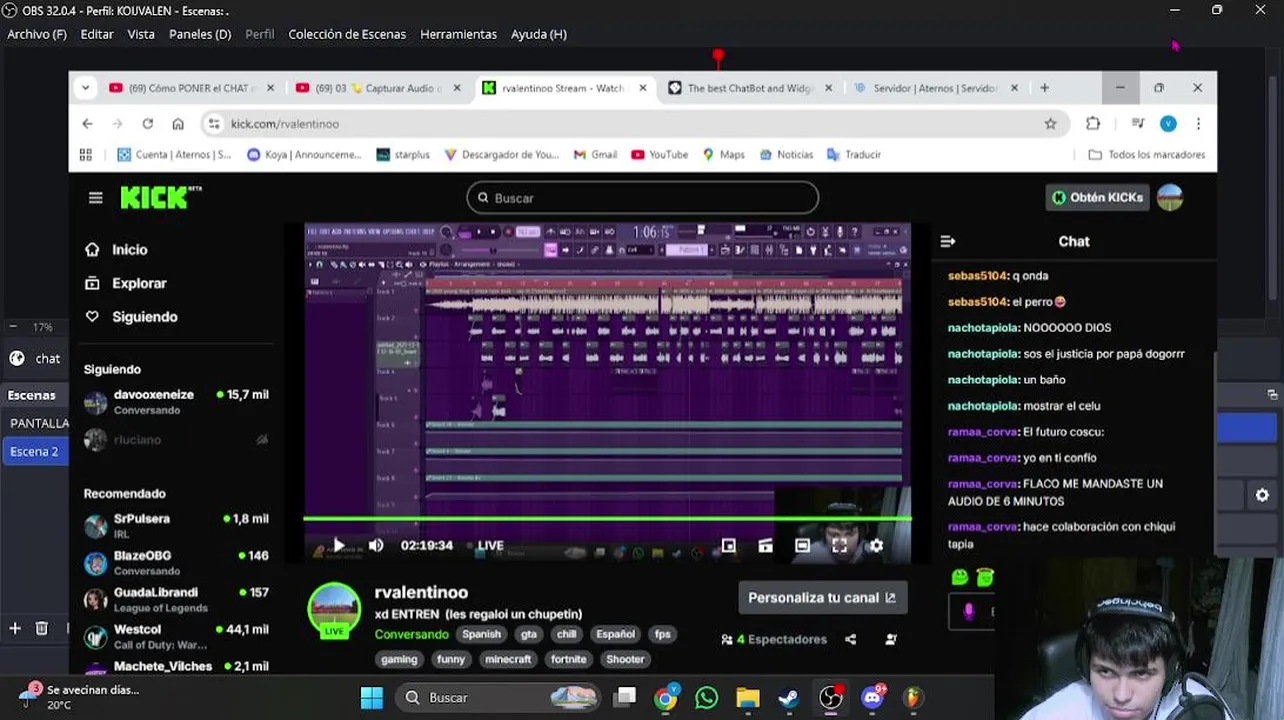1284x720 pixels.
Task: Click Personaliza tu canal button
Action: (822, 598)
